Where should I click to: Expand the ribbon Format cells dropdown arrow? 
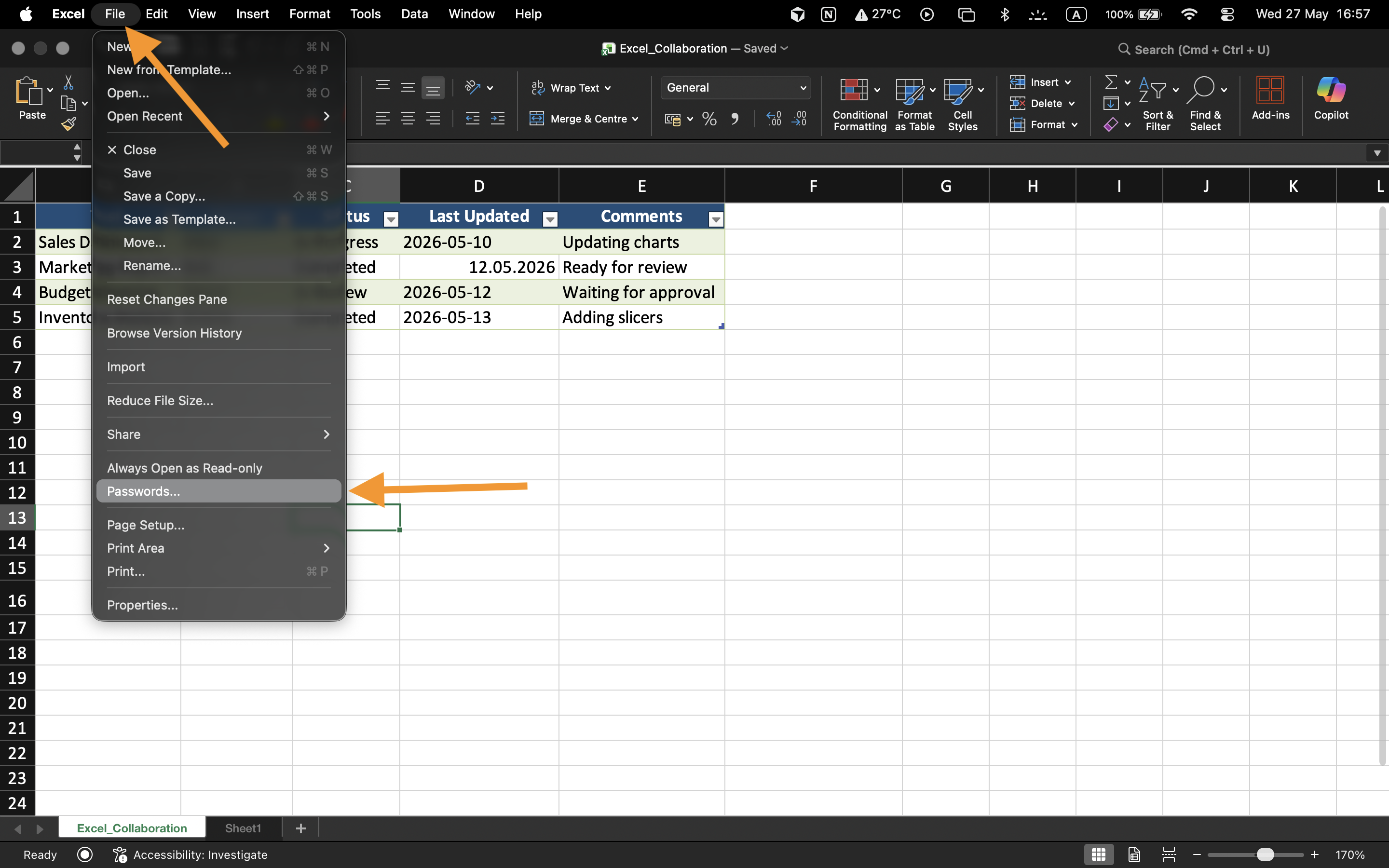1074,125
